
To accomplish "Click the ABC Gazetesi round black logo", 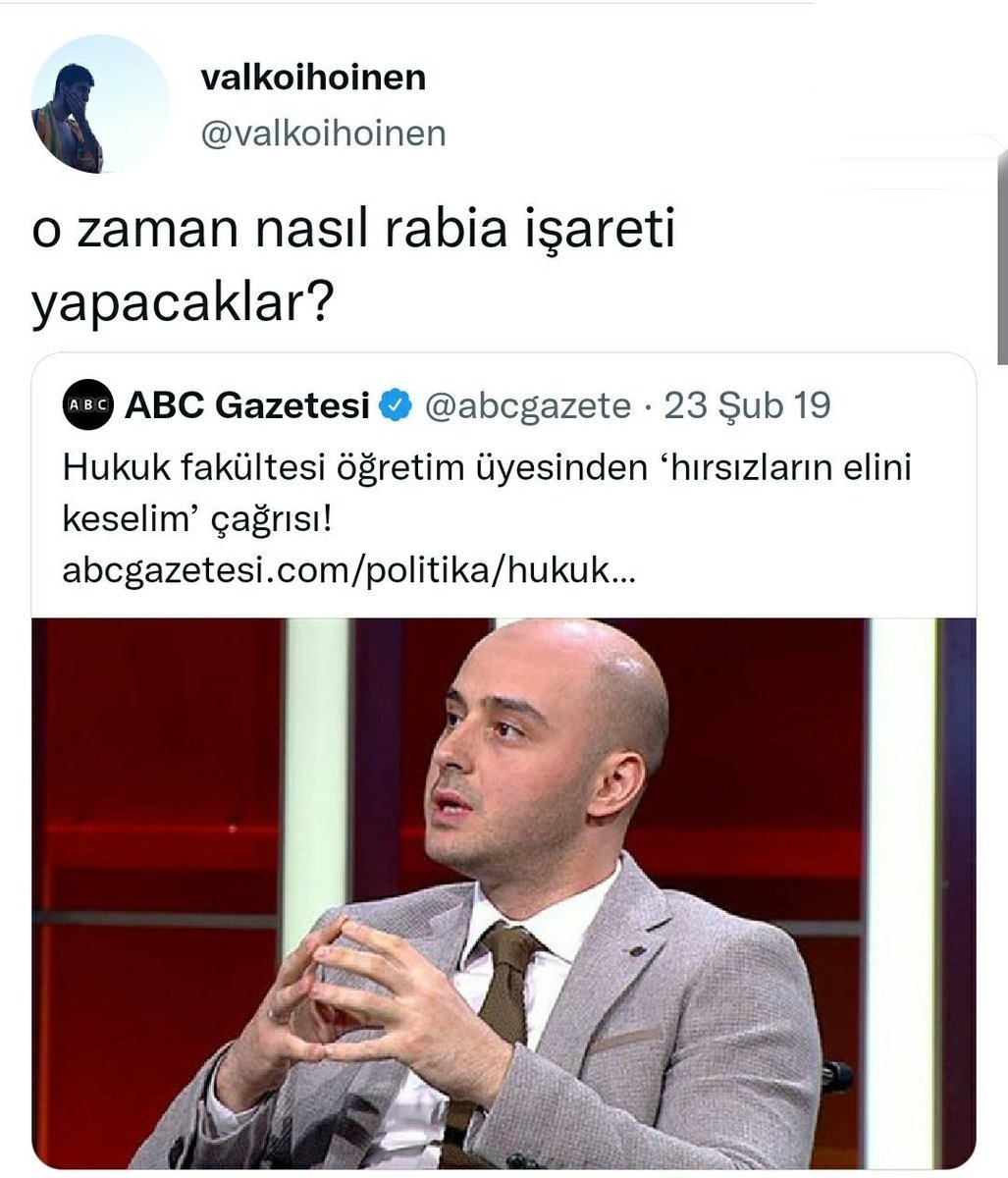I will coord(87,405).
